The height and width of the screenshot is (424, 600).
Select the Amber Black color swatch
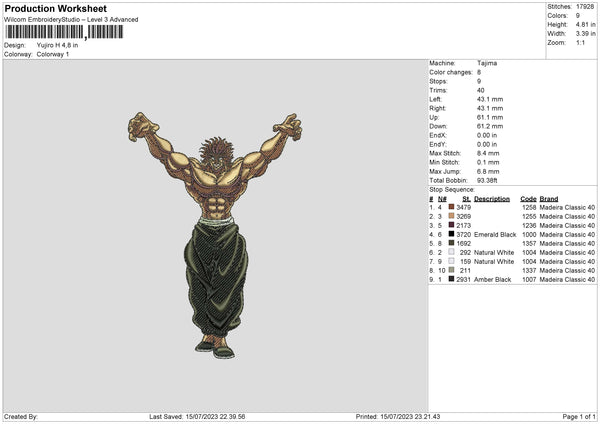coord(452,279)
